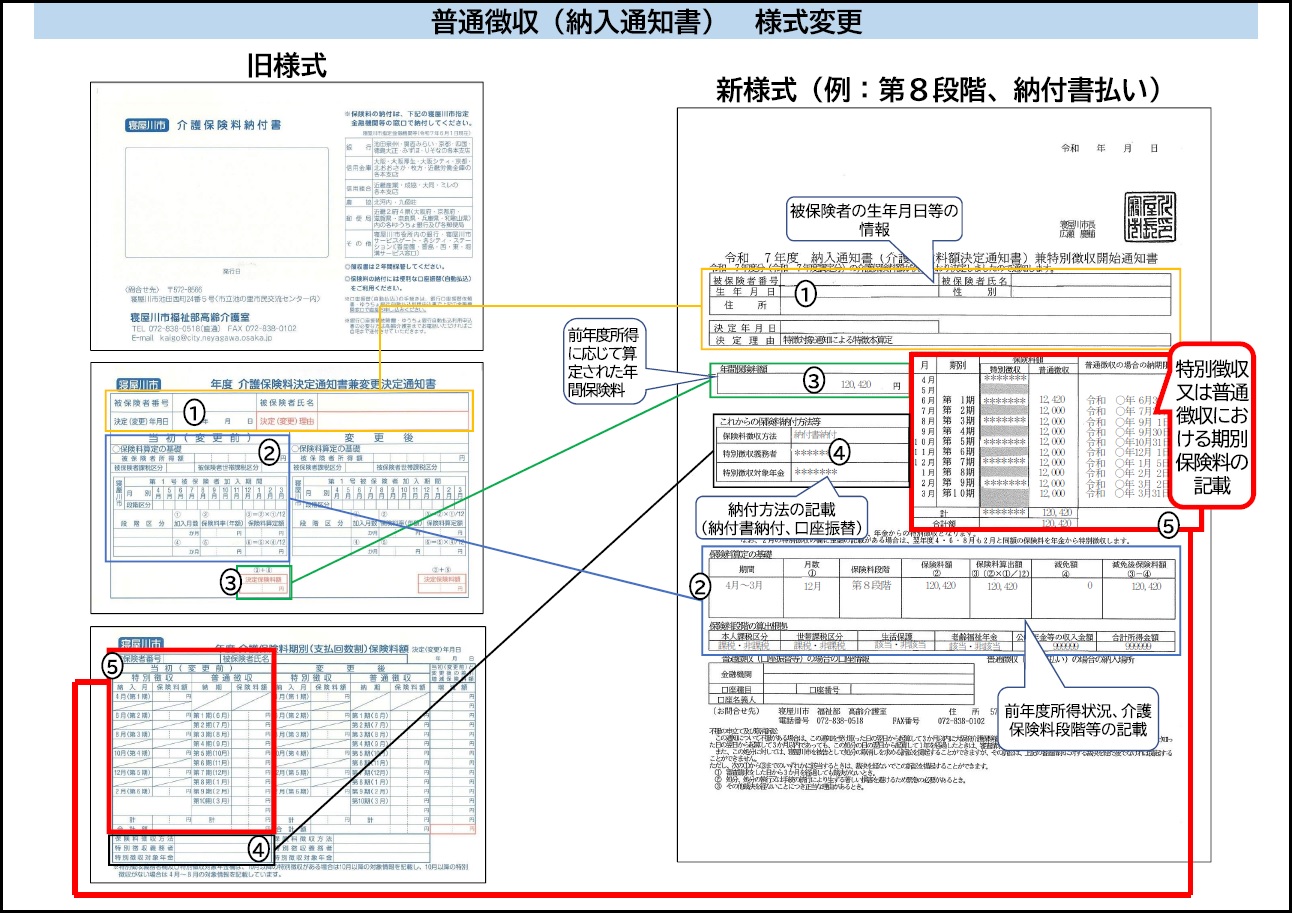This screenshot has height=914, width=1292.
Task: Click the blue title banner 普通徴収 様式変更
Action: click(646, 20)
